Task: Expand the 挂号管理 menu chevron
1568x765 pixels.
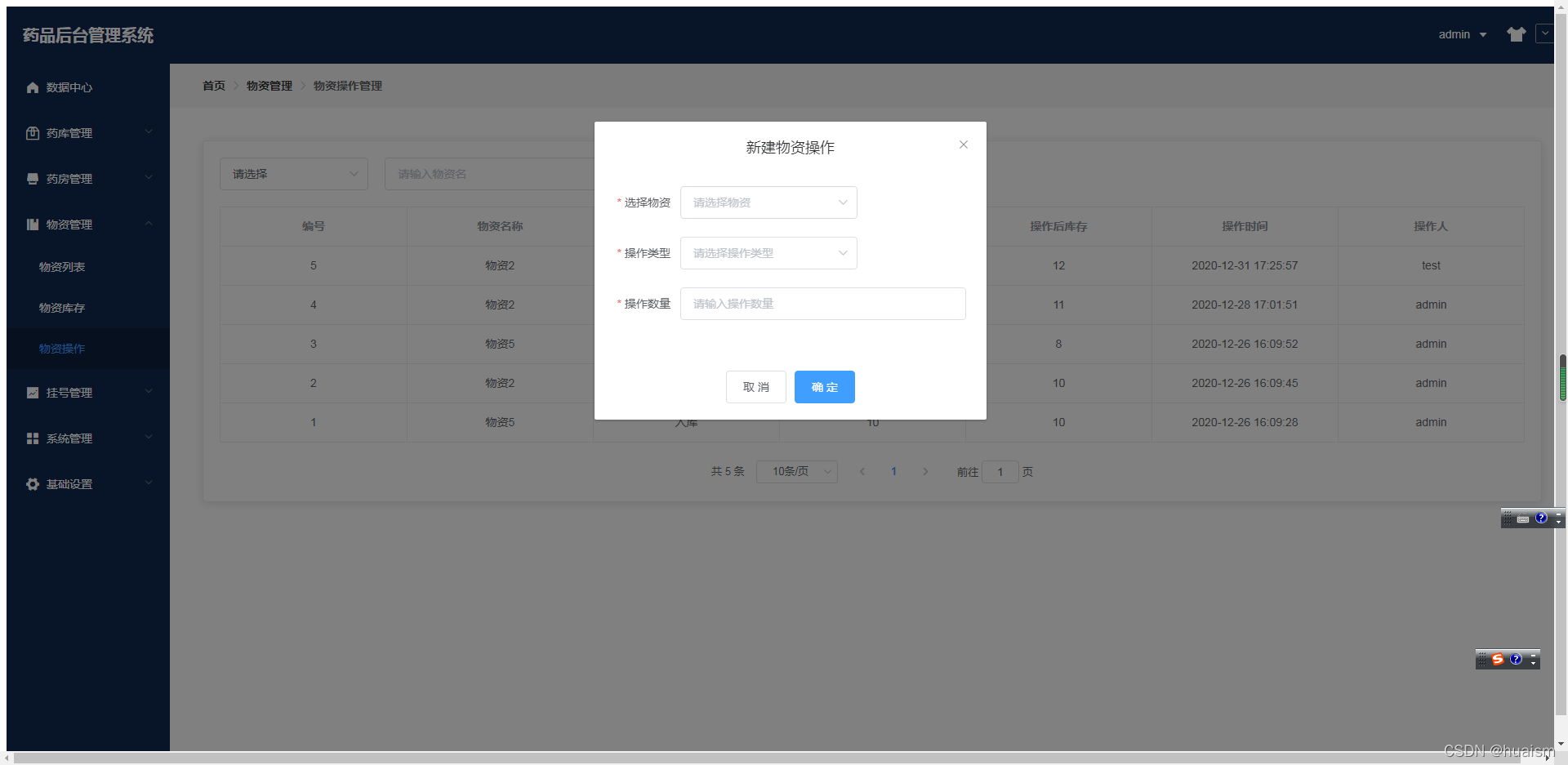Action: coord(149,391)
